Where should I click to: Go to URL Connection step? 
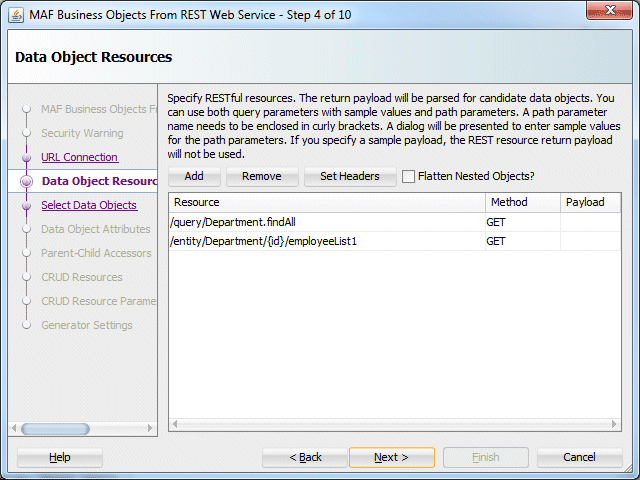(x=80, y=157)
